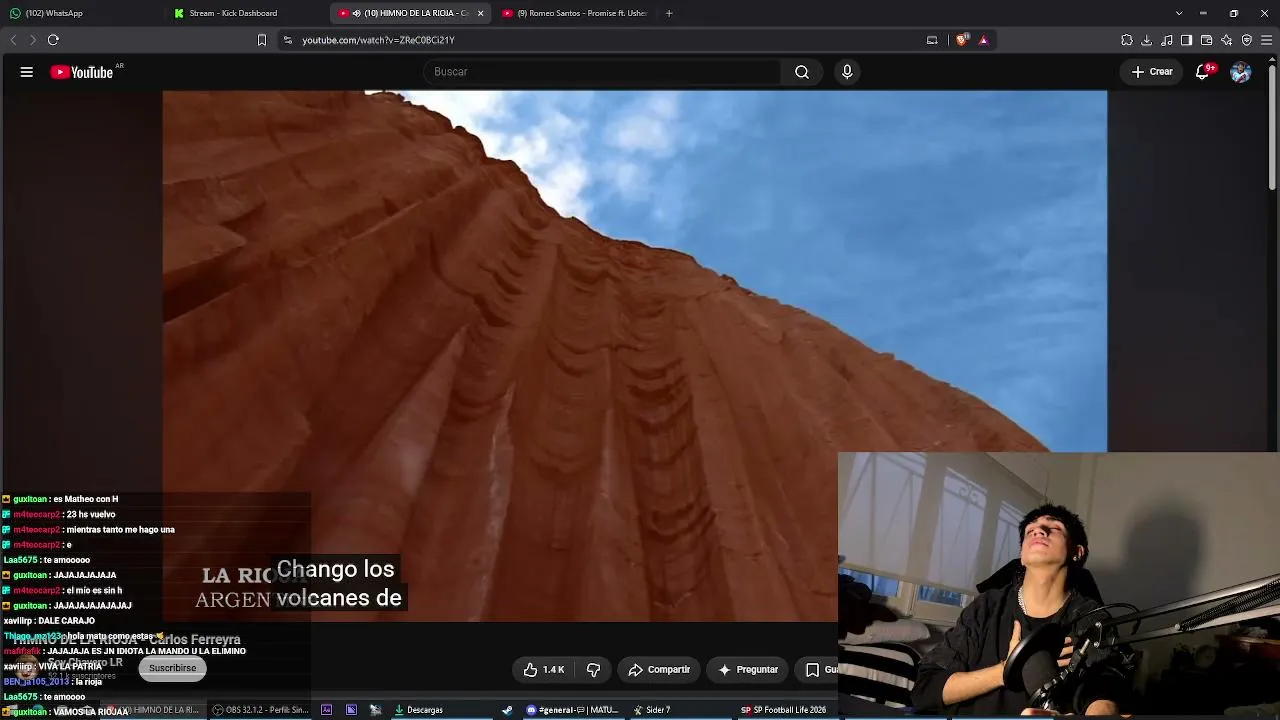Click the Crear button

[x=1152, y=72]
